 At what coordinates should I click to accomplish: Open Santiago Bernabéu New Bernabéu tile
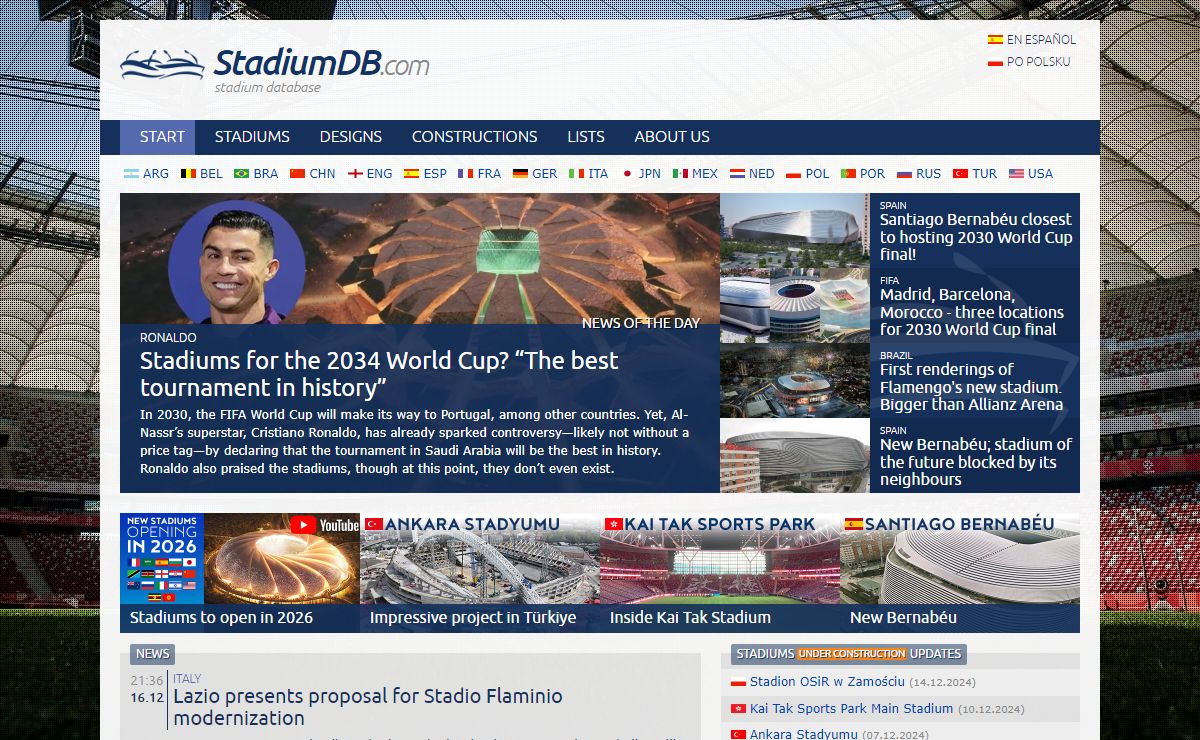960,573
